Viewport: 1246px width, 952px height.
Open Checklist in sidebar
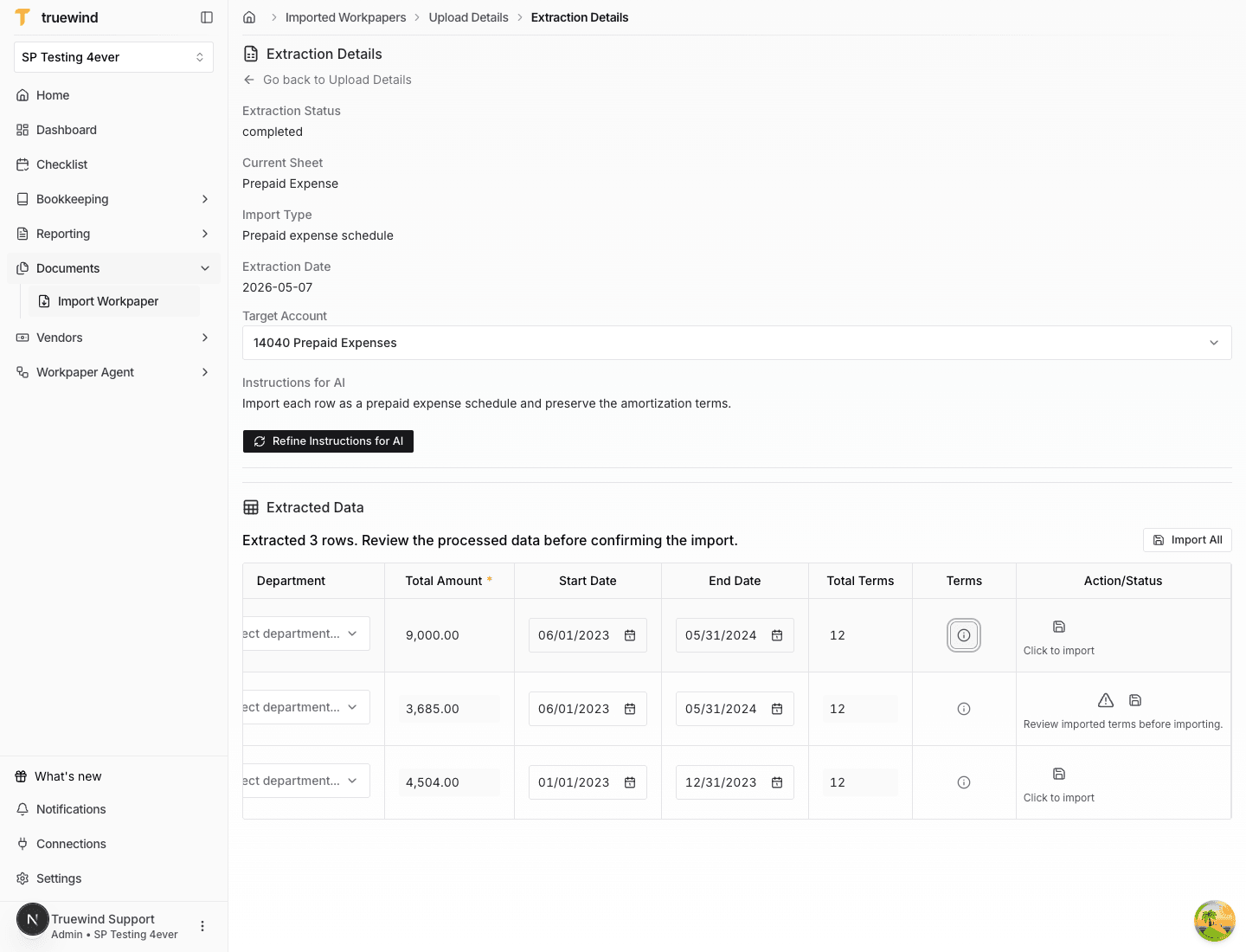113,164
